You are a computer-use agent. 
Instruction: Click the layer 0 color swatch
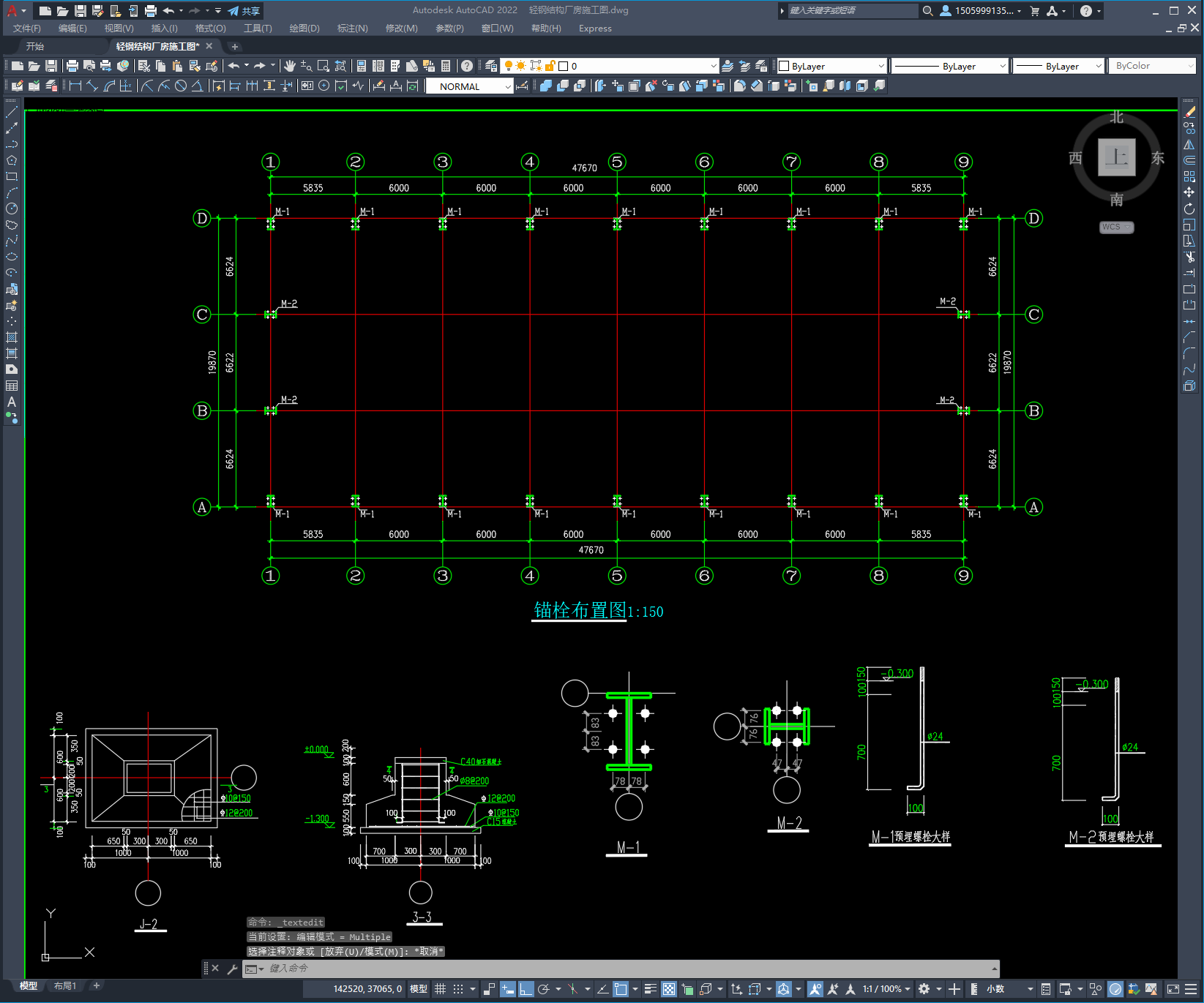point(563,66)
